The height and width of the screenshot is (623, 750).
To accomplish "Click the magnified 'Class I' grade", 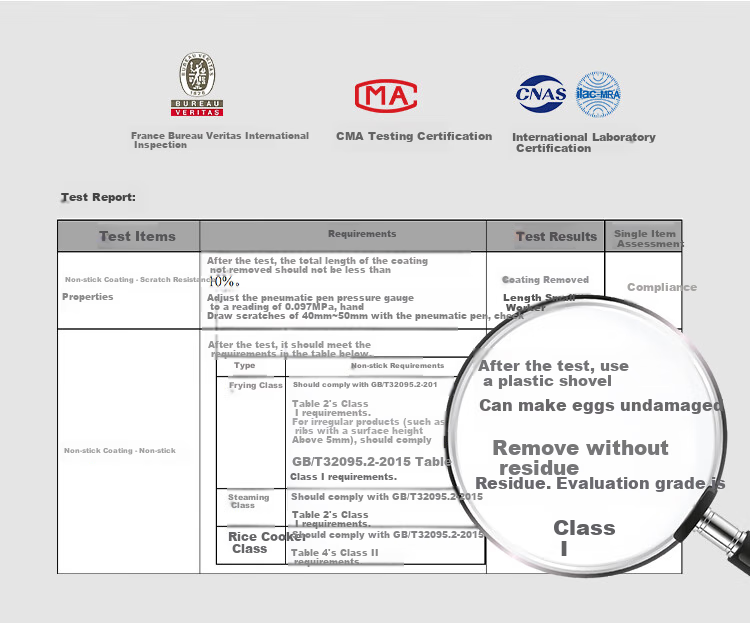I will tap(584, 538).
